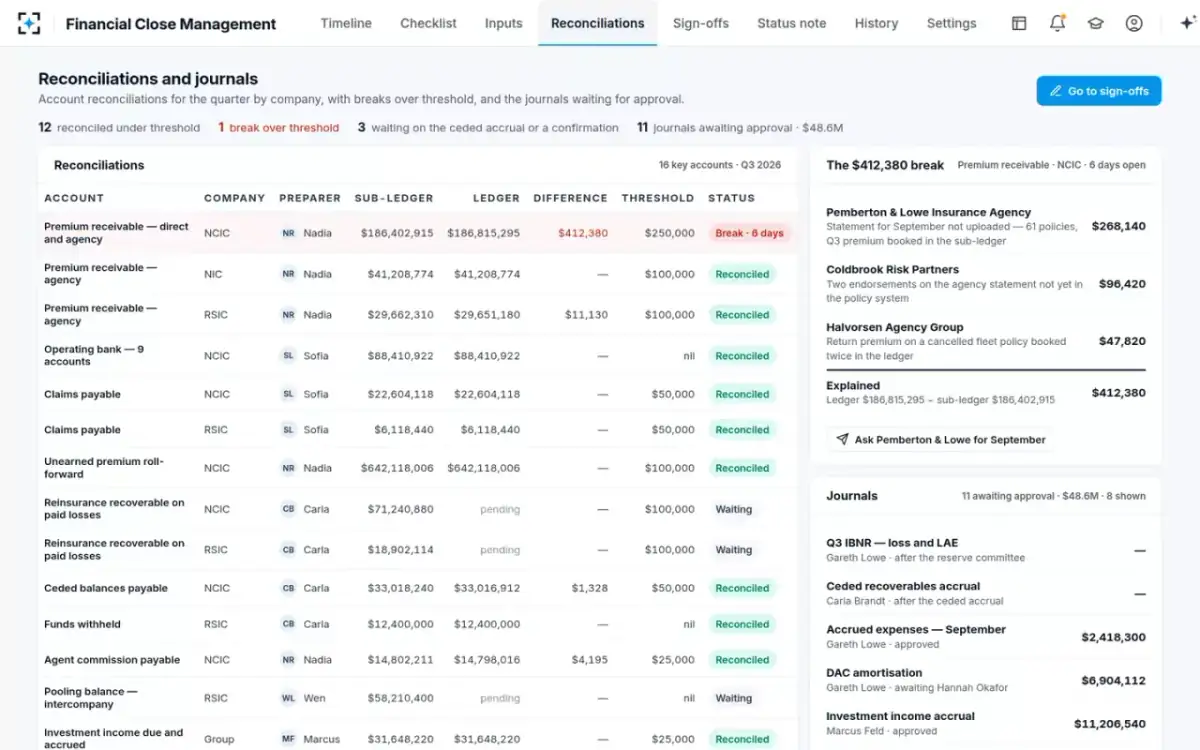Open the layout panel icon in the header
The height and width of the screenshot is (750, 1200).
1019,23
